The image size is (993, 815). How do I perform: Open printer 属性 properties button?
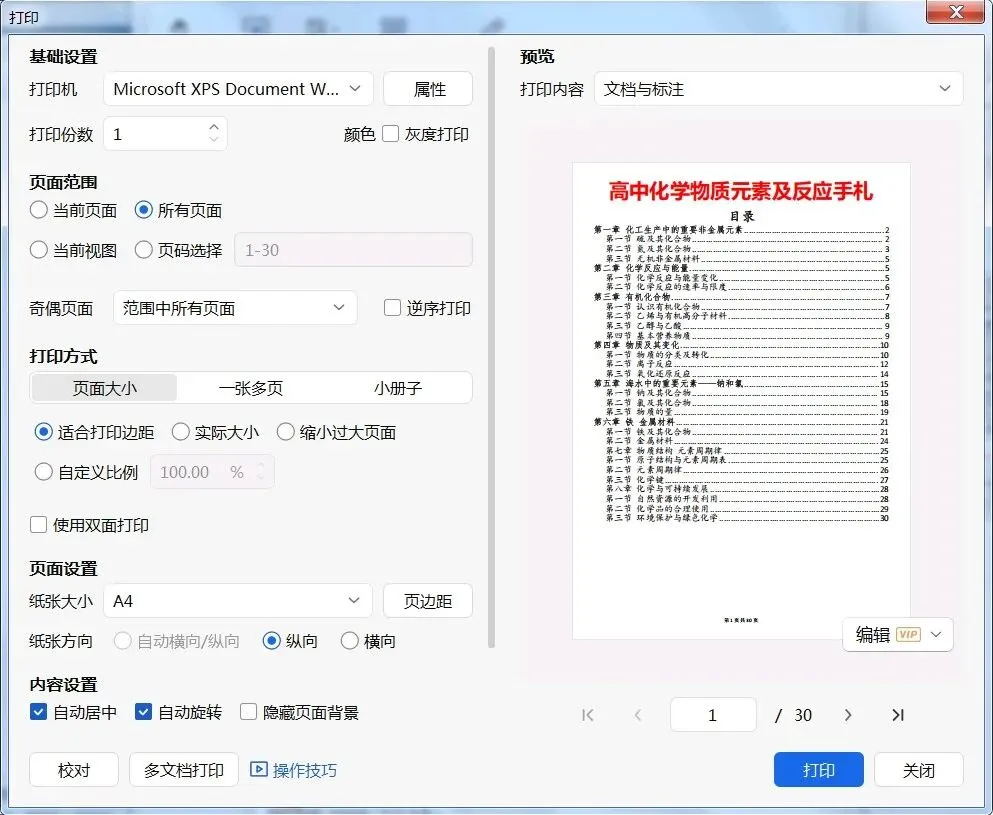428,89
